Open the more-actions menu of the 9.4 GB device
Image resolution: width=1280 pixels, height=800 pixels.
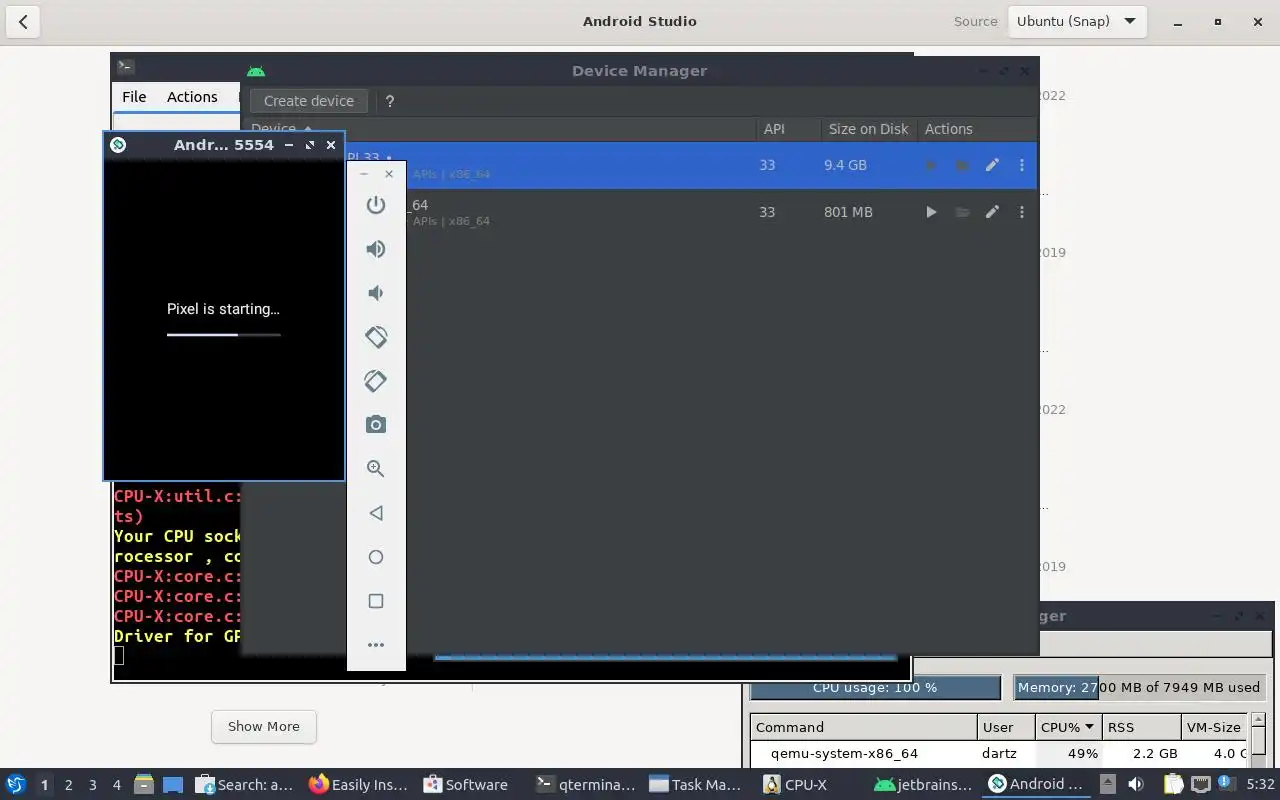pyautogui.click(x=1022, y=165)
